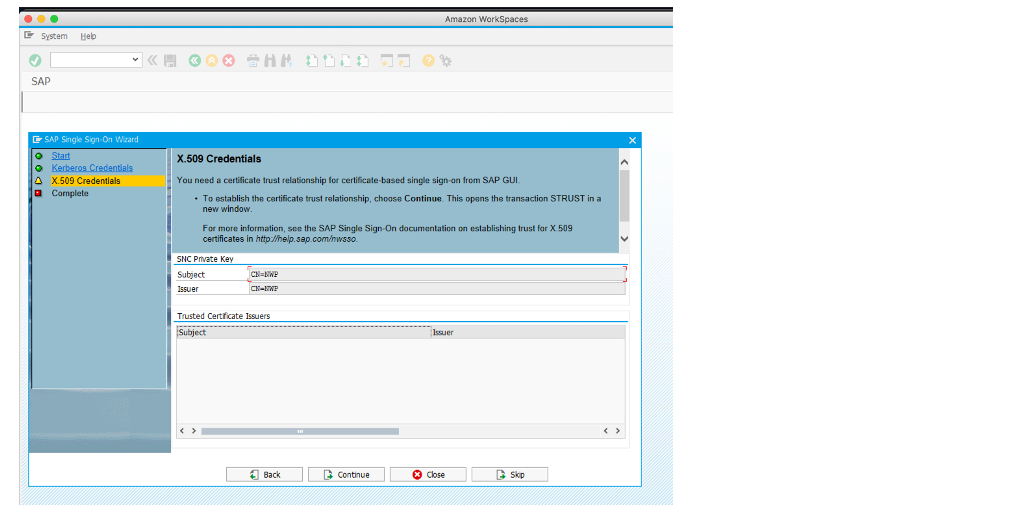Click the red status icon beside Complete
Image resolution: width=1024 pixels, height=512 pixels.
[39, 193]
